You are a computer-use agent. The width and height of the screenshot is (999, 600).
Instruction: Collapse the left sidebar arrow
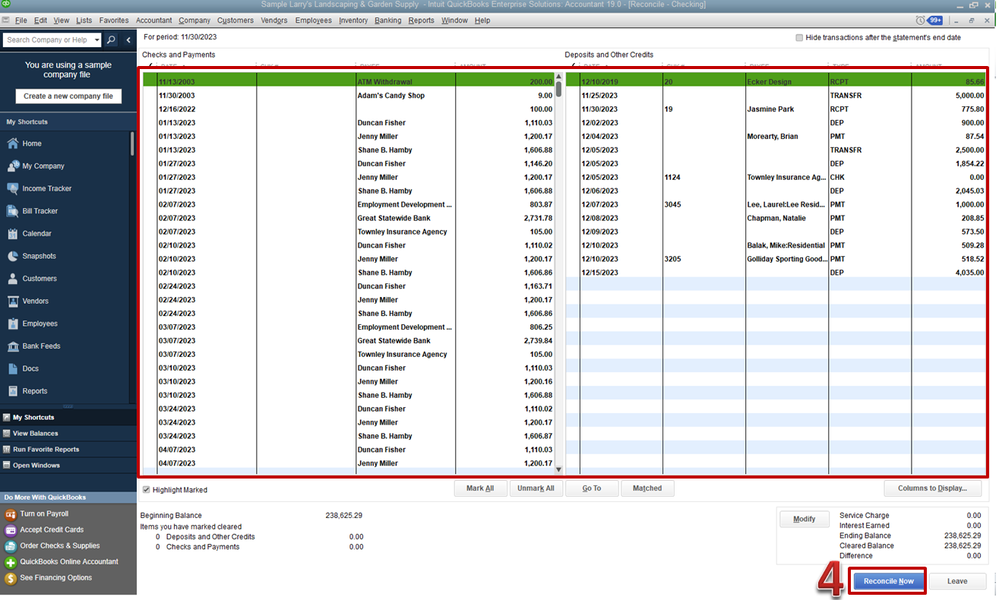coord(128,39)
